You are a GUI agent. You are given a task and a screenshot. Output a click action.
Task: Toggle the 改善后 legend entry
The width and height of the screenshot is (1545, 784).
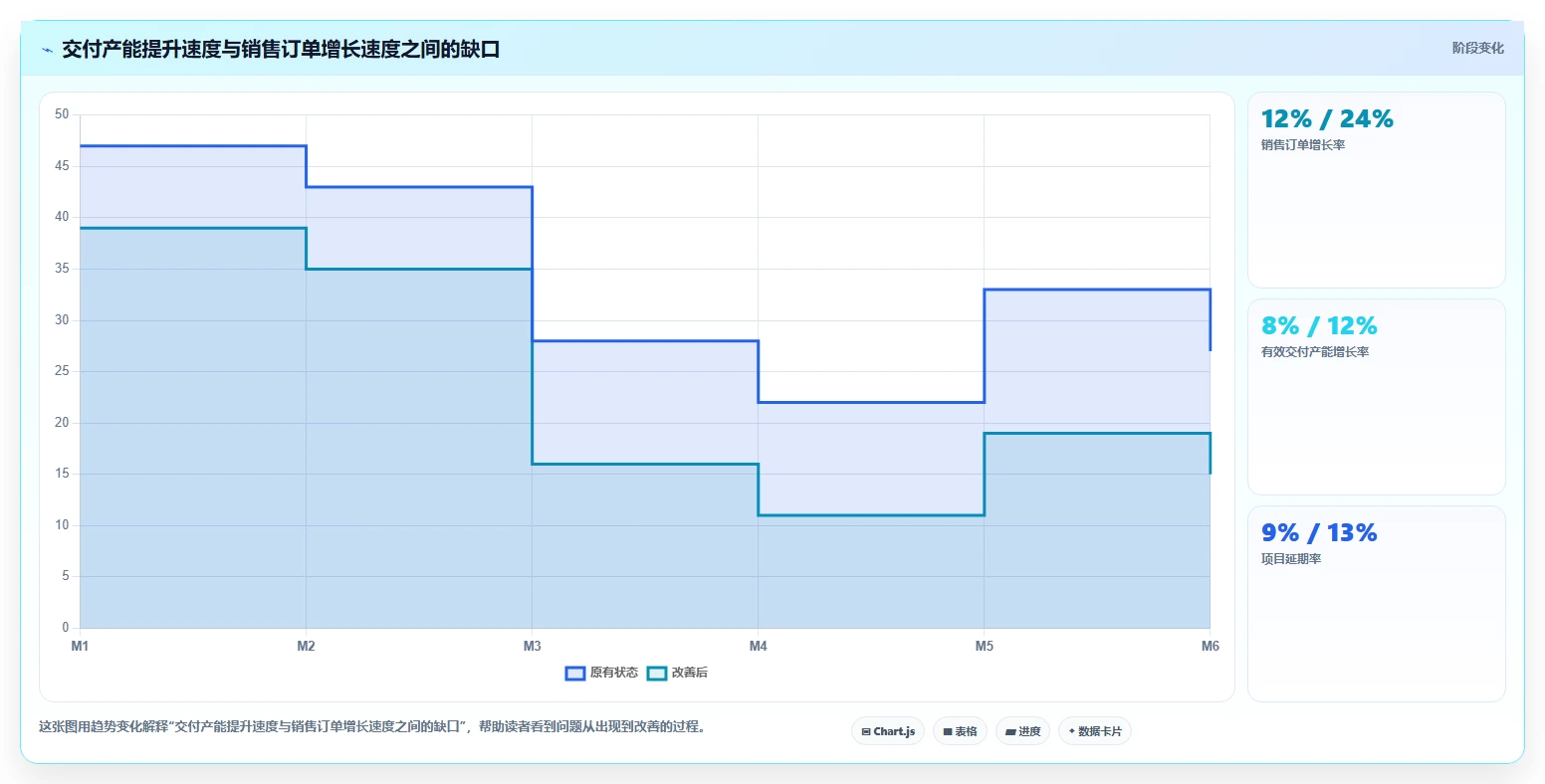pos(677,673)
